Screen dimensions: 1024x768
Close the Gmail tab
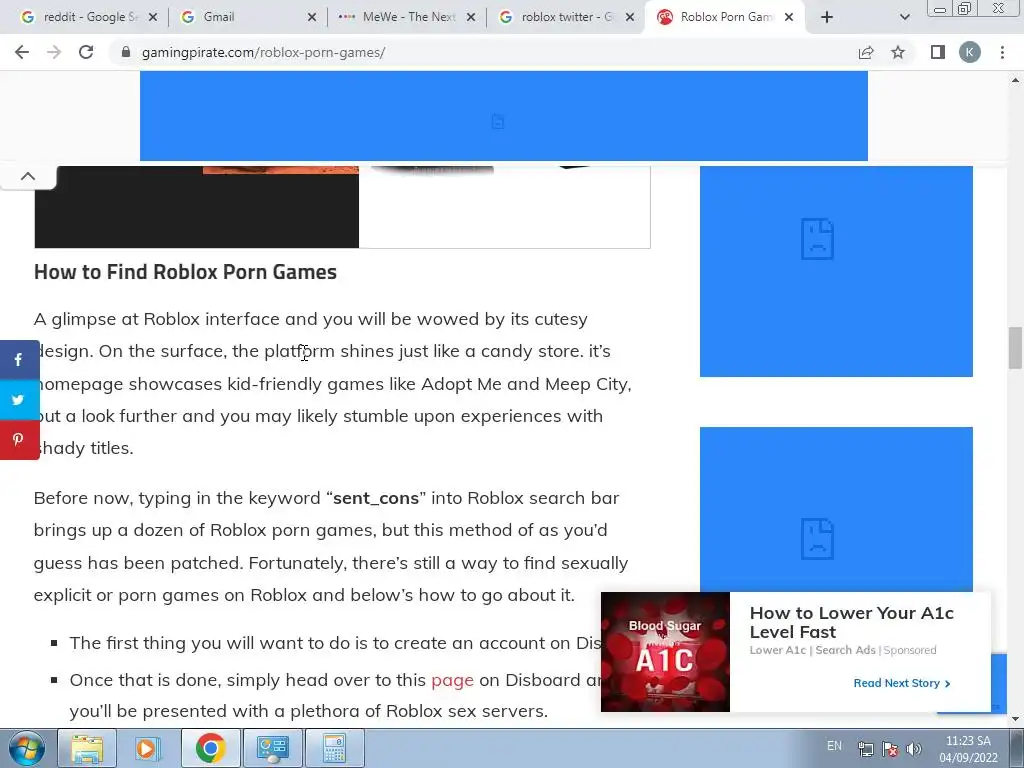coord(312,18)
